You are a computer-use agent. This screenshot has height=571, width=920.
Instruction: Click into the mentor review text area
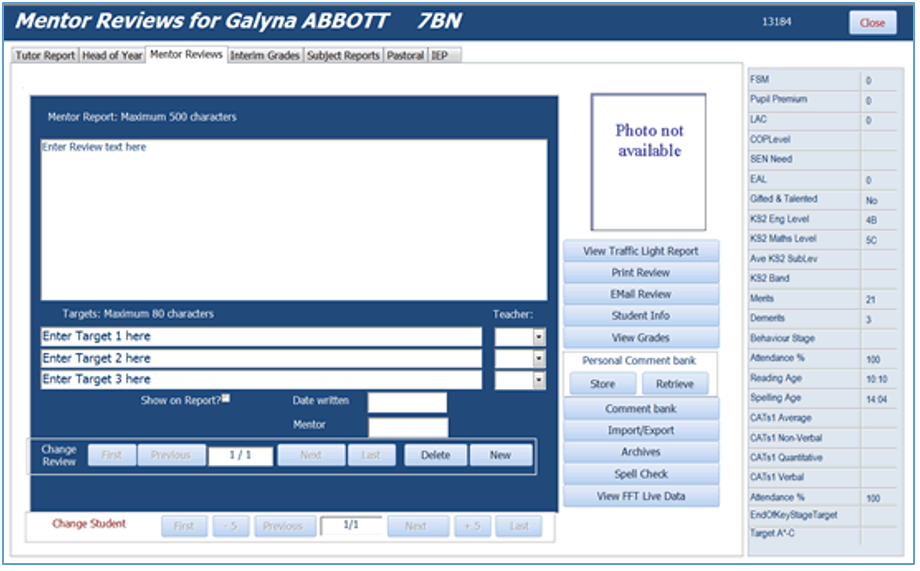pos(294,220)
